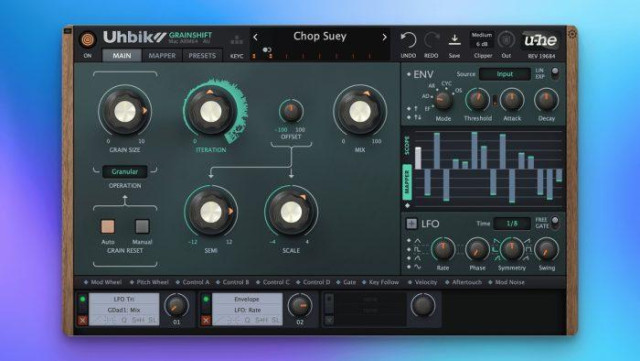
Task: Flip the FREE GATE switch
Action: point(555,223)
